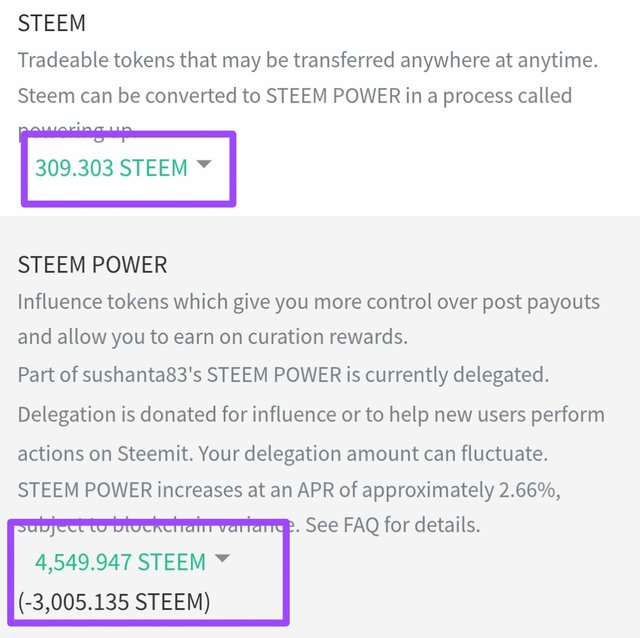Expand the 4,549.947 STEEM balance menu

[x=120, y=562]
